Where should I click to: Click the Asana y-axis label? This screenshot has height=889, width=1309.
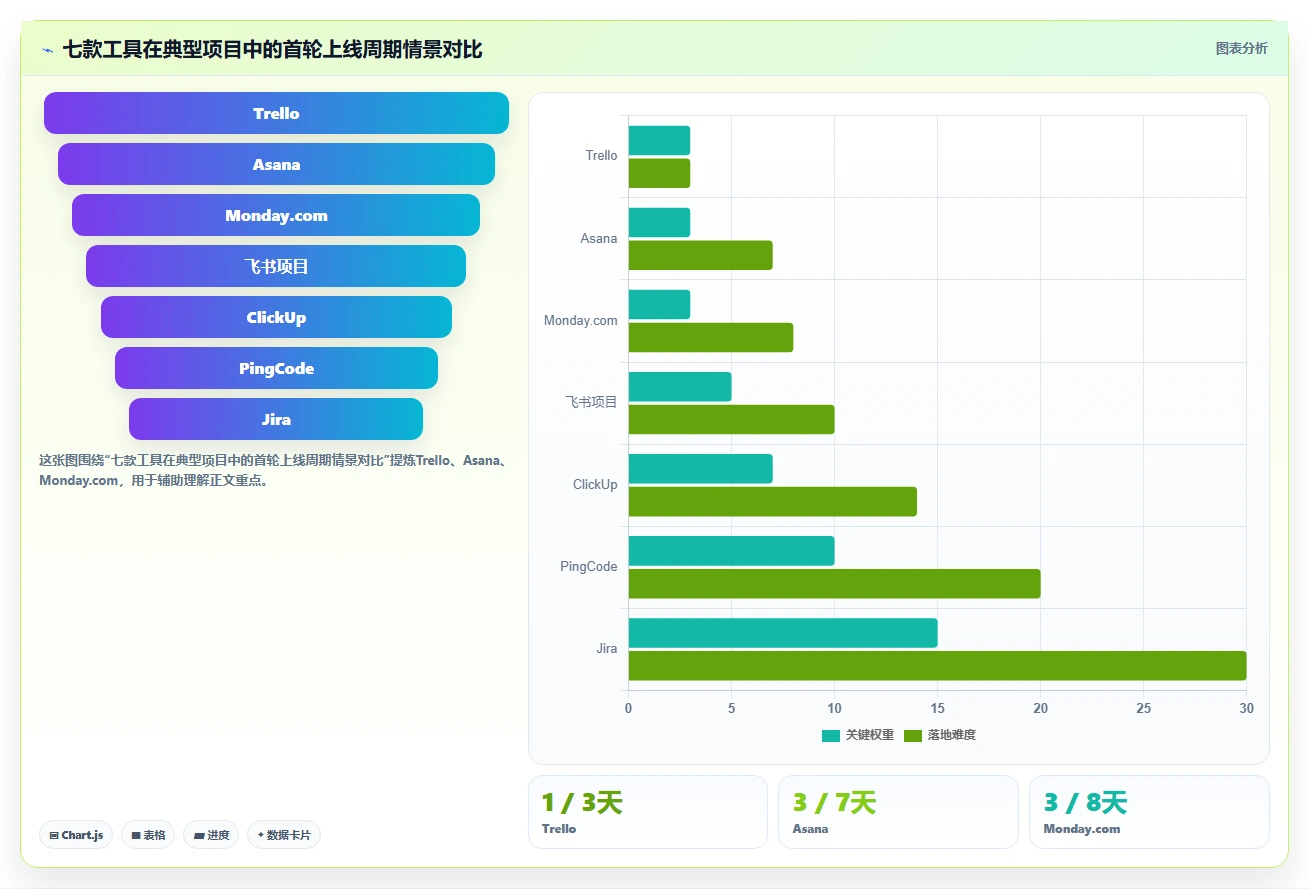pos(599,239)
